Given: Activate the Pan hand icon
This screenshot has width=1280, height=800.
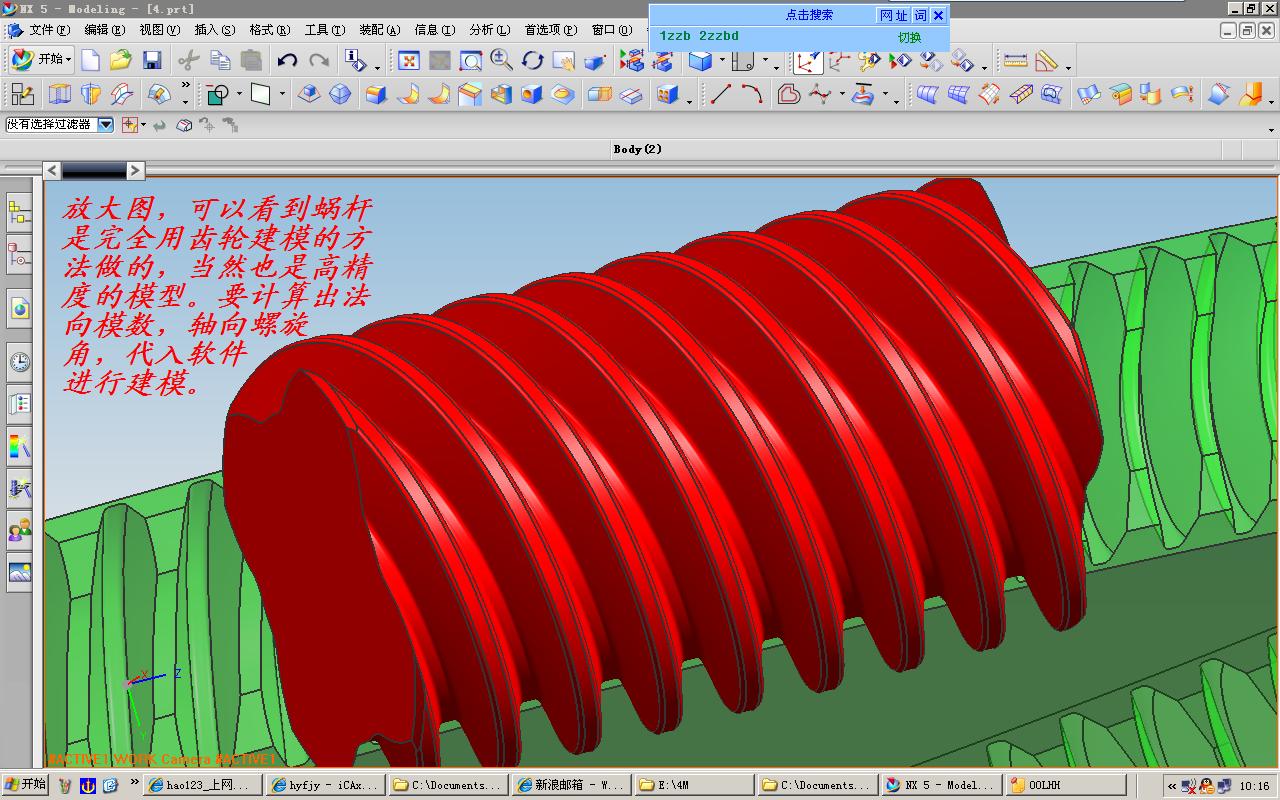Looking at the screenshot, I should [x=563, y=61].
